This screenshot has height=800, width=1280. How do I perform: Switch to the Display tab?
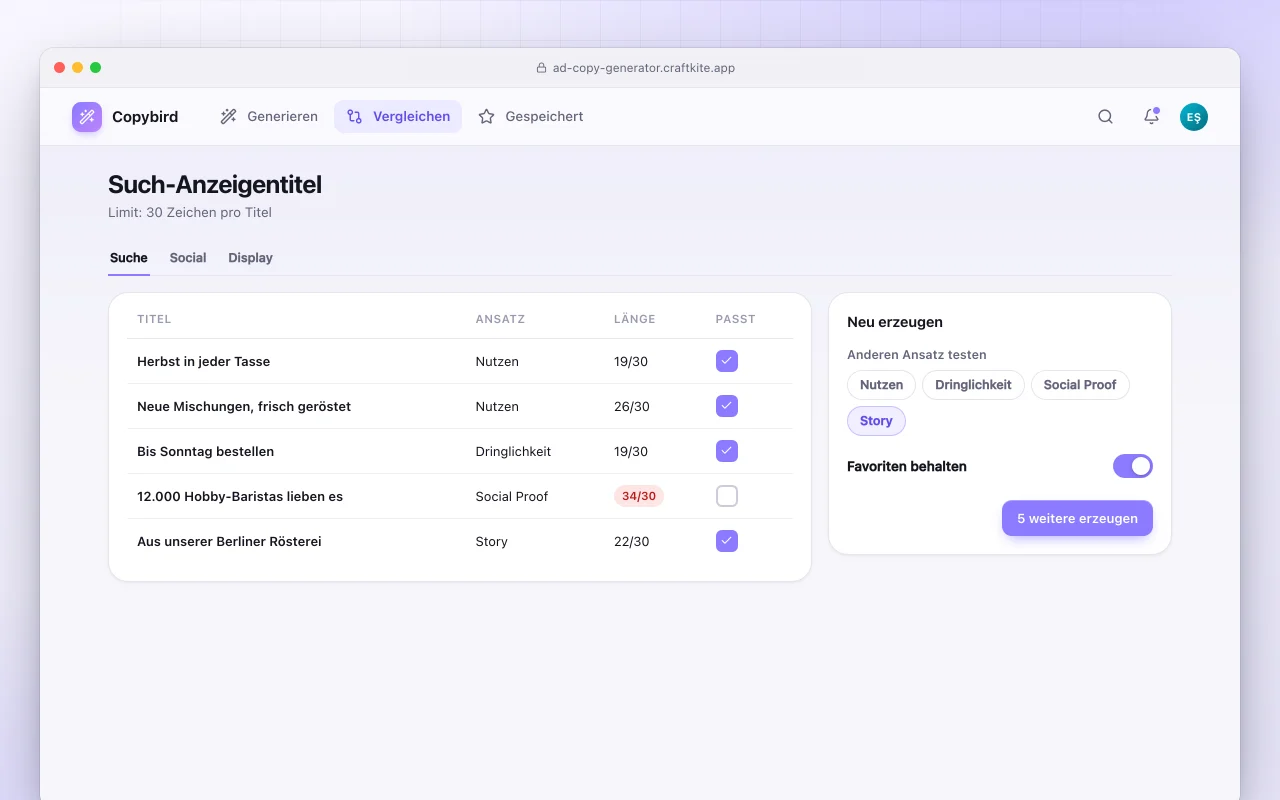250,258
